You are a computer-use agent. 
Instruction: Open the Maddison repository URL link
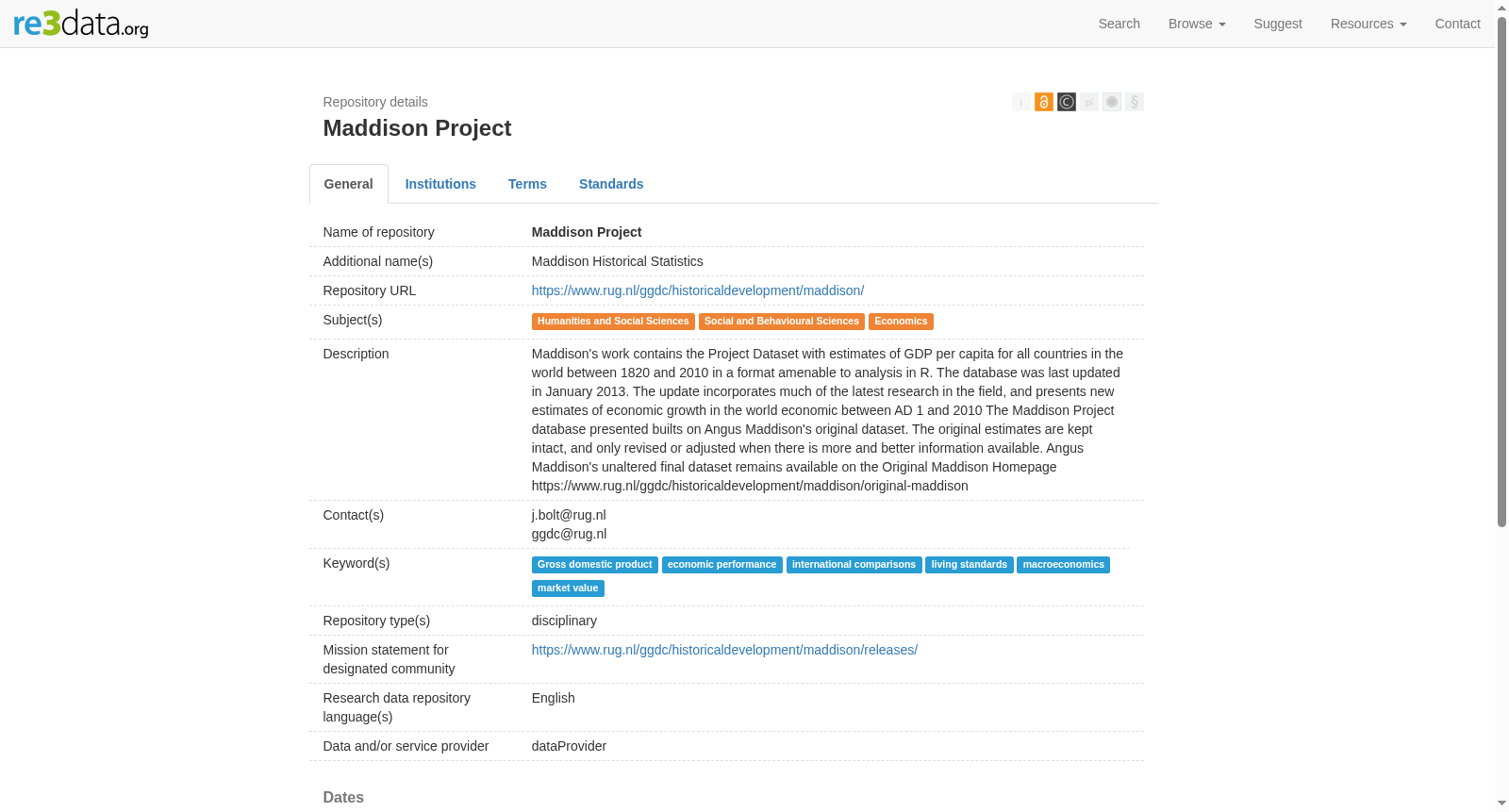click(x=698, y=290)
